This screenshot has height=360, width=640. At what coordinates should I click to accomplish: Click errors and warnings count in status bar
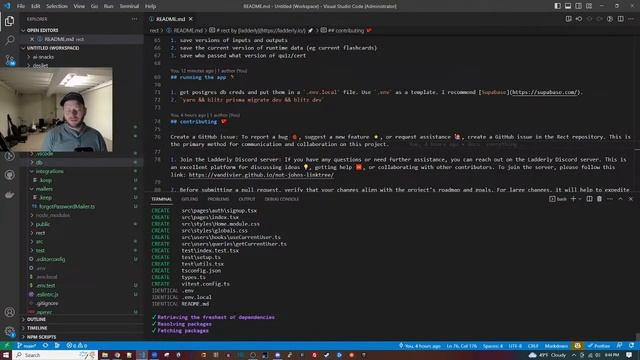[76, 346]
